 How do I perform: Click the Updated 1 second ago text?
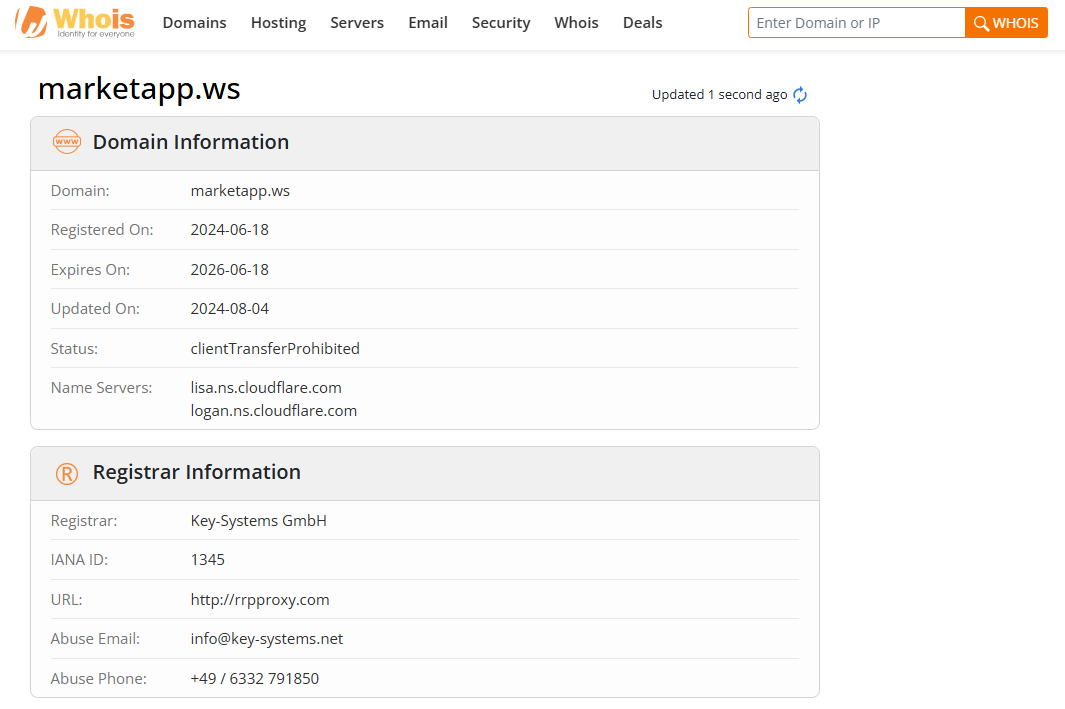coord(719,95)
